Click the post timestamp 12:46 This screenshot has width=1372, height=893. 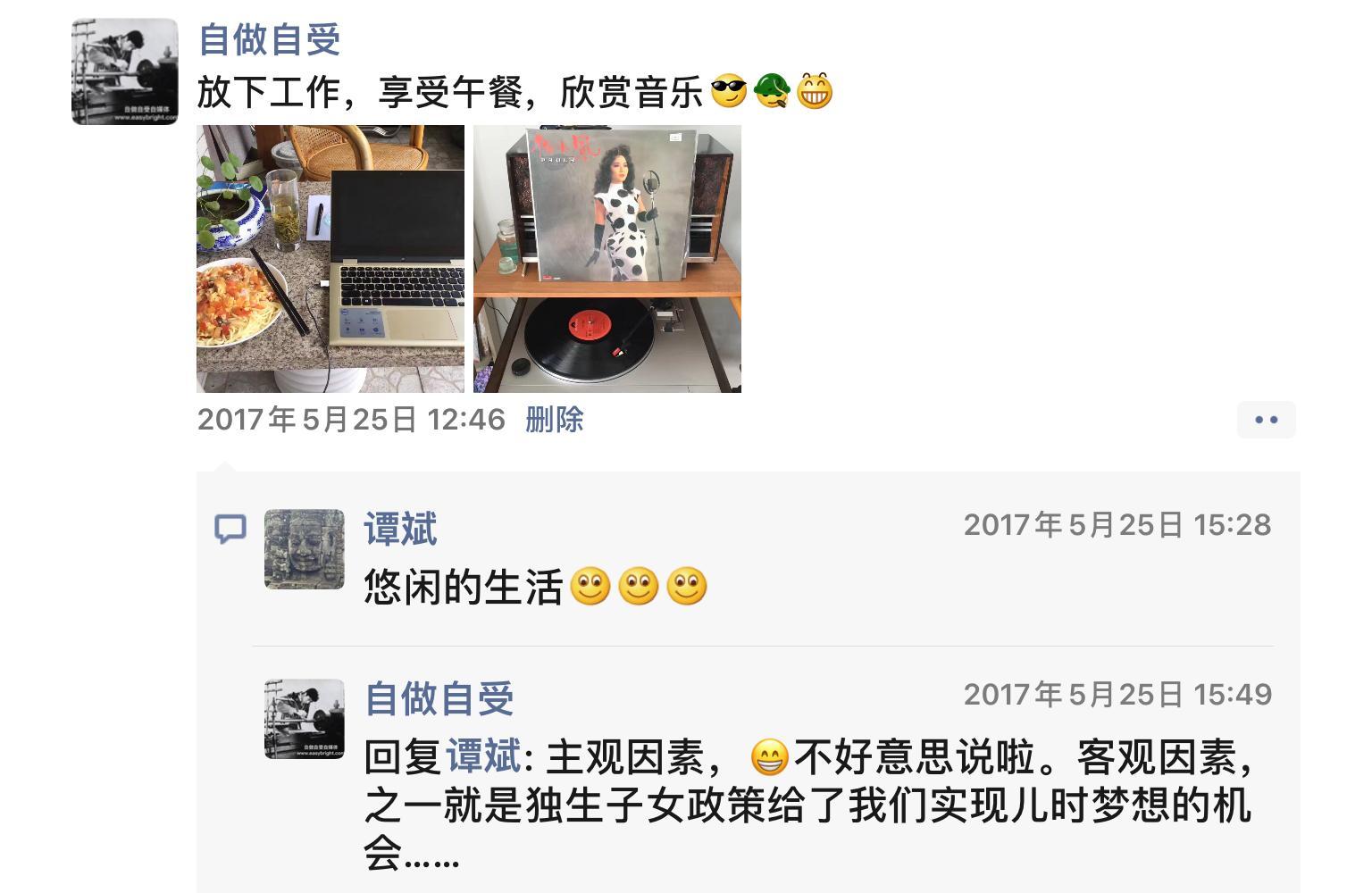(351, 420)
